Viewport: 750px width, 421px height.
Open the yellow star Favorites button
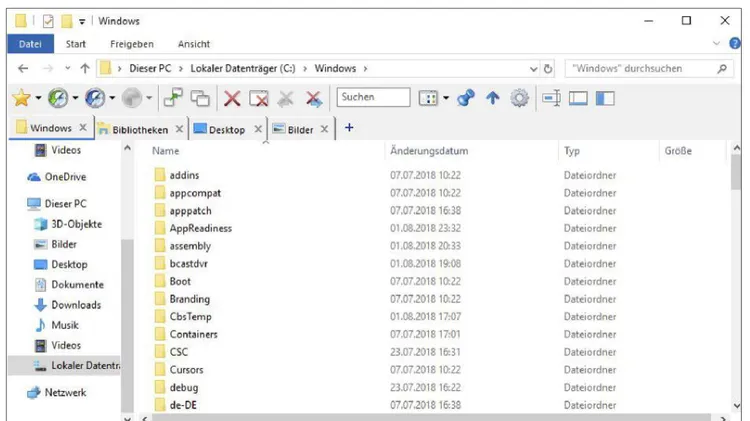[x=22, y=98]
